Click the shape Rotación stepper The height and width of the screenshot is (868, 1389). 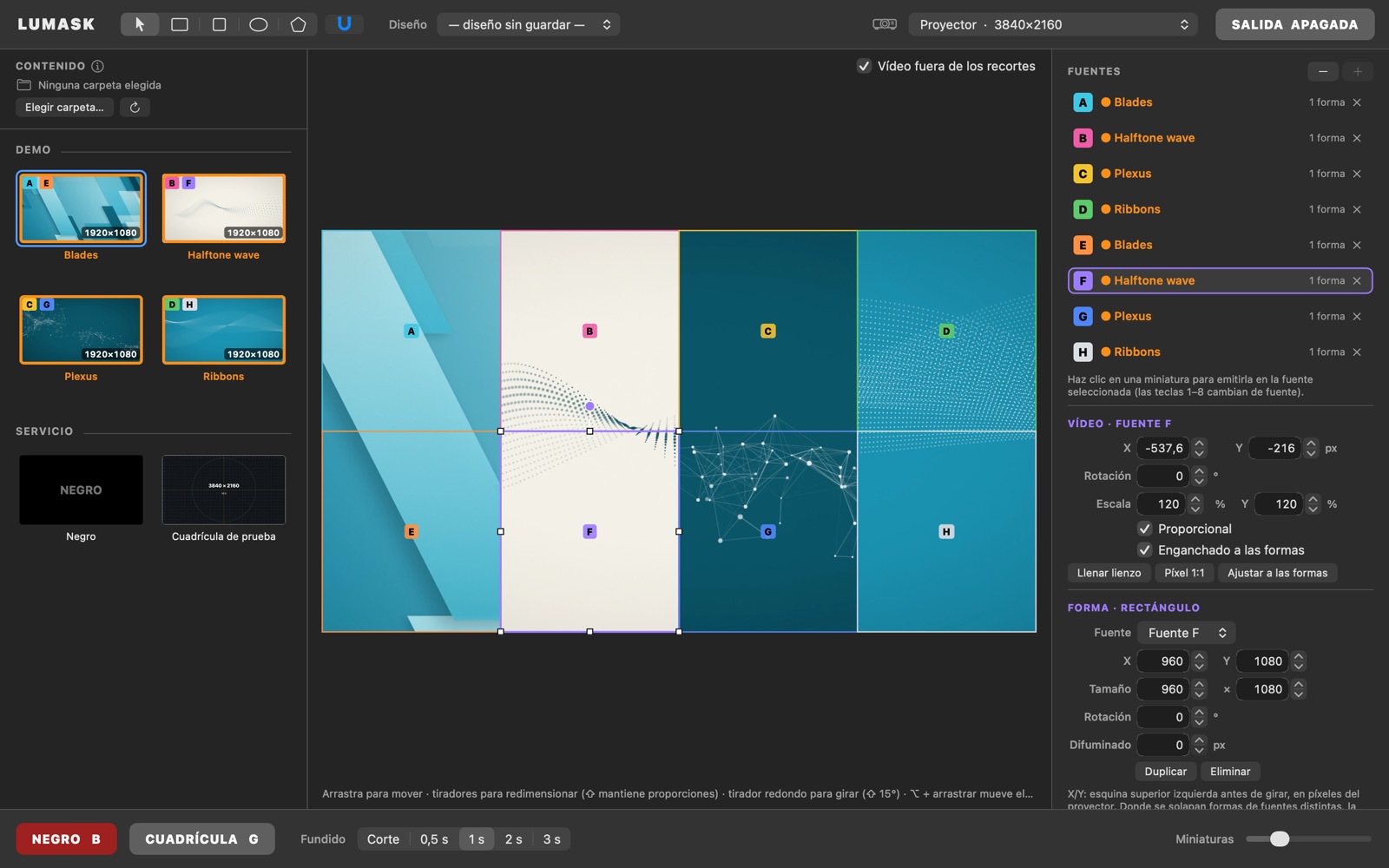[x=1199, y=717]
